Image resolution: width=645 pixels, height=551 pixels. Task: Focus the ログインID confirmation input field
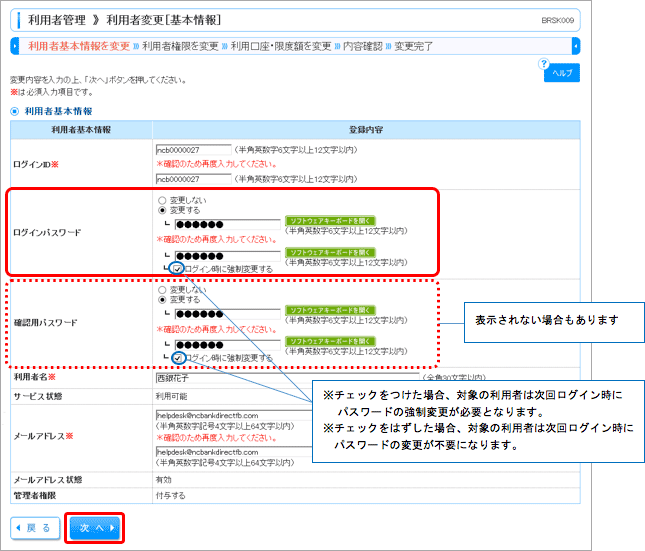click(193, 179)
